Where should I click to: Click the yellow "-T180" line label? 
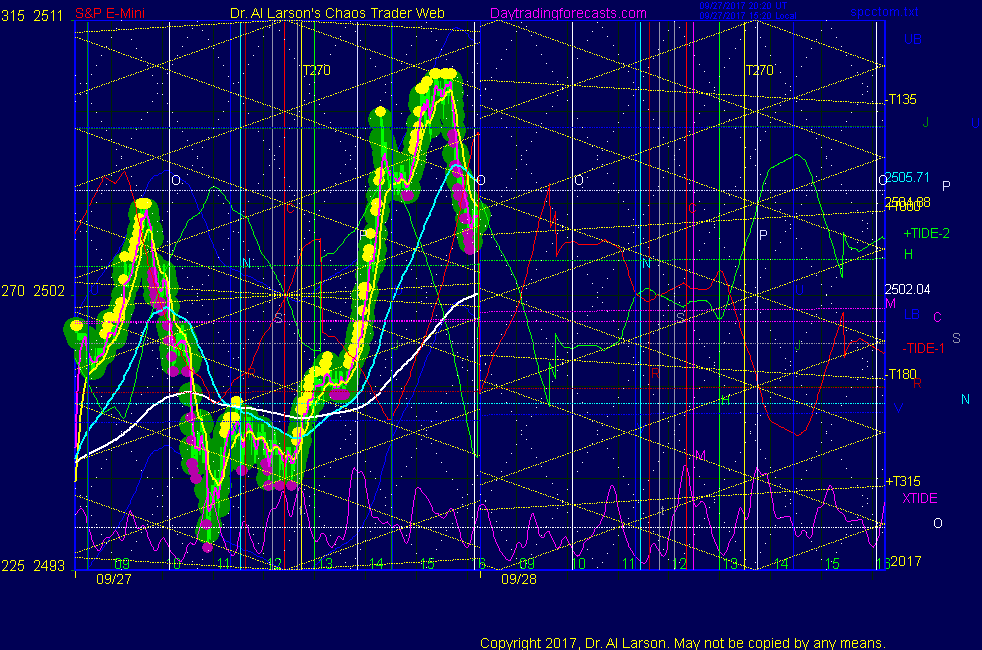901,374
